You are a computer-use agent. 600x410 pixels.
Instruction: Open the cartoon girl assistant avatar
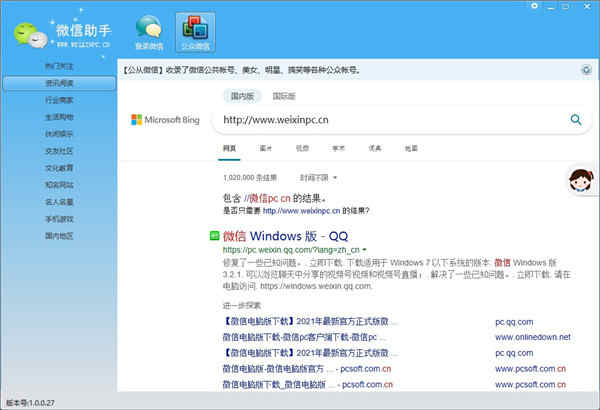(581, 180)
